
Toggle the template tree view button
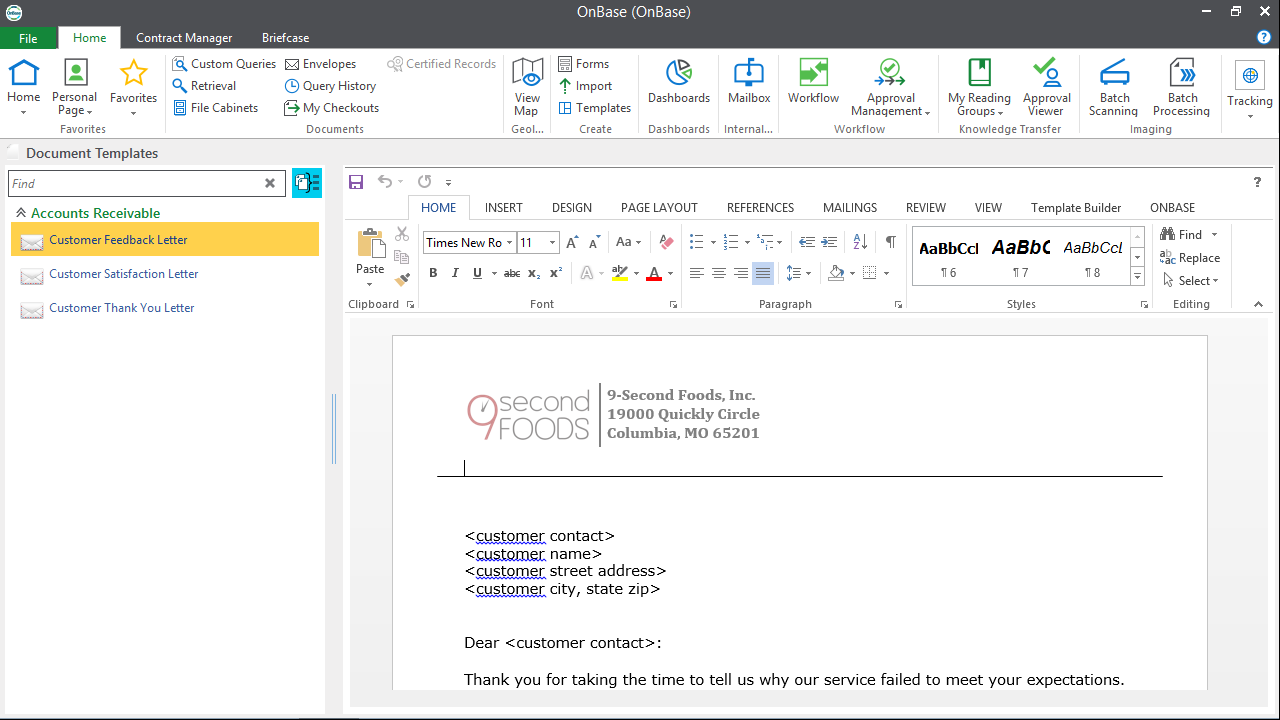(x=307, y=183)
